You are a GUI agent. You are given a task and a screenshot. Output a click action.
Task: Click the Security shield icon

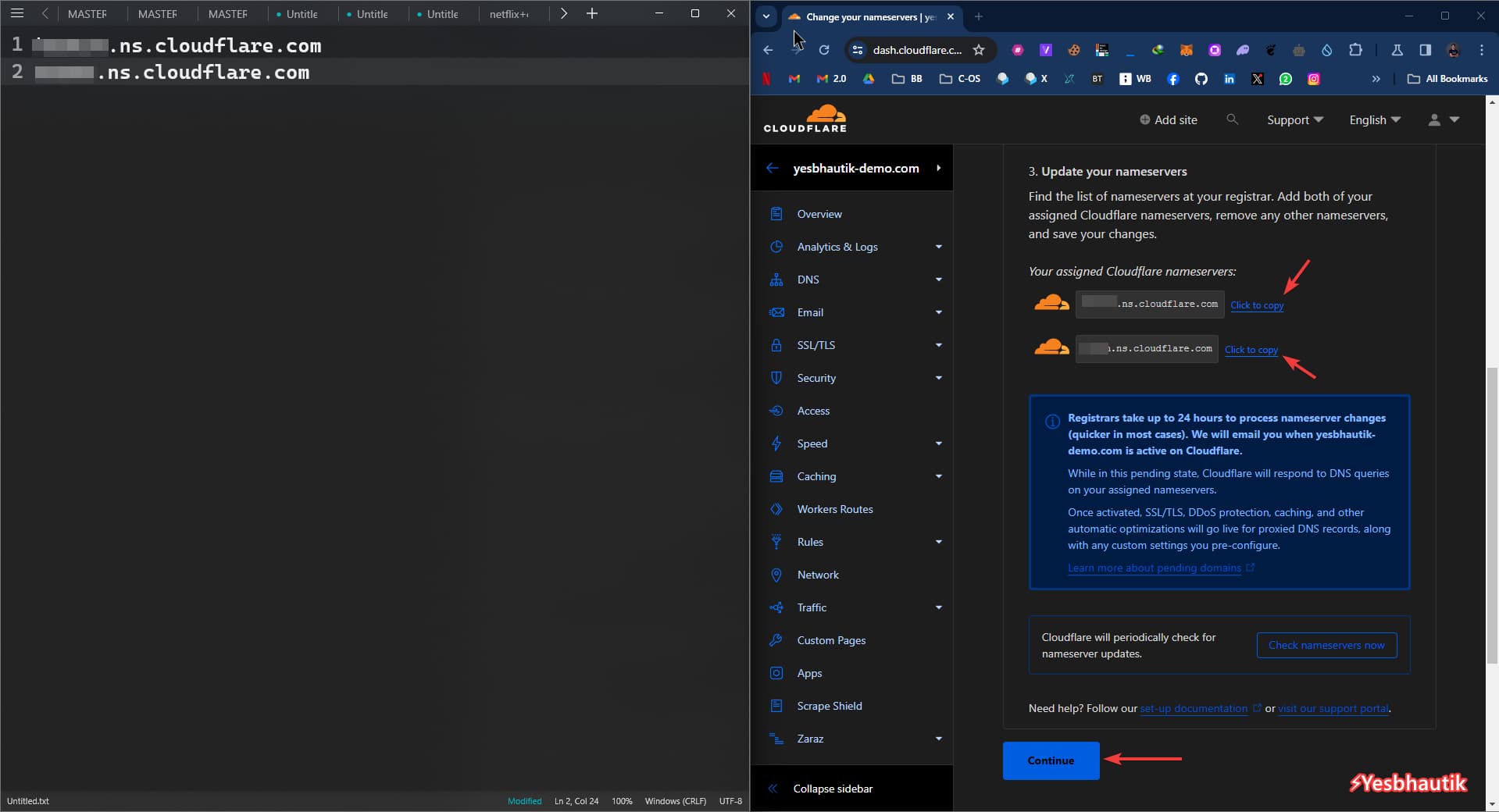point(776,378)
